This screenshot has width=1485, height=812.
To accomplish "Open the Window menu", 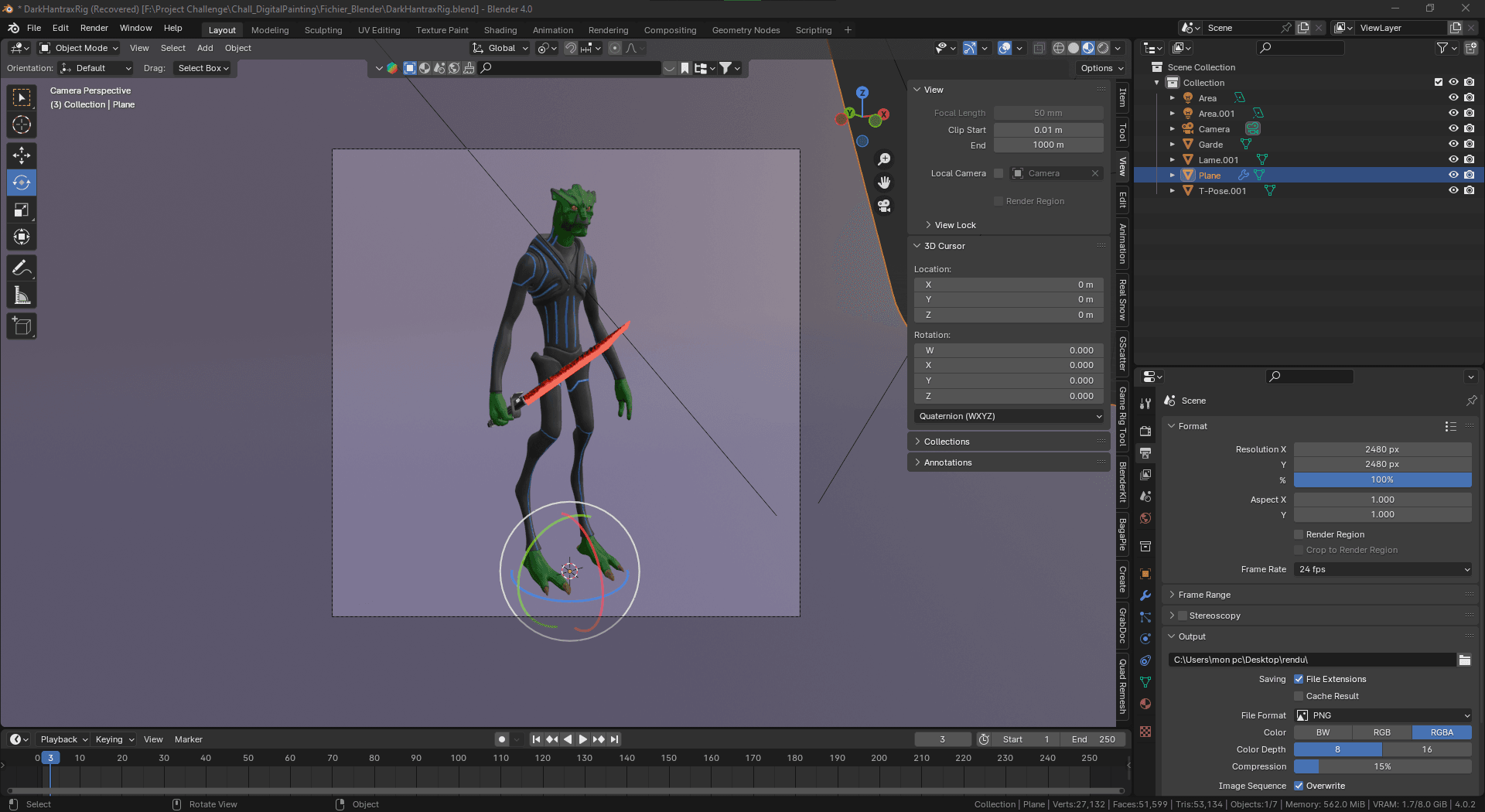I will click(x=136, y=28).
